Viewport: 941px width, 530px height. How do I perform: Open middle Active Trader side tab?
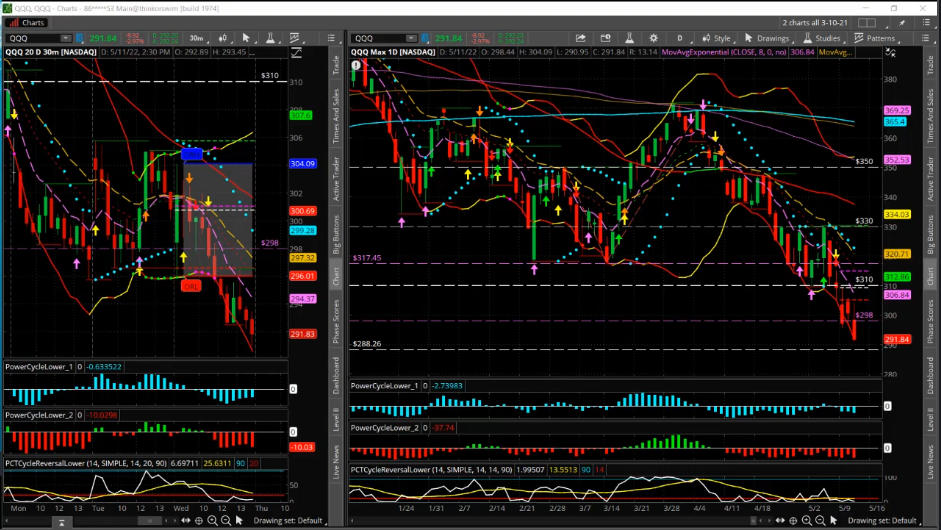click(x=336, y=179)
